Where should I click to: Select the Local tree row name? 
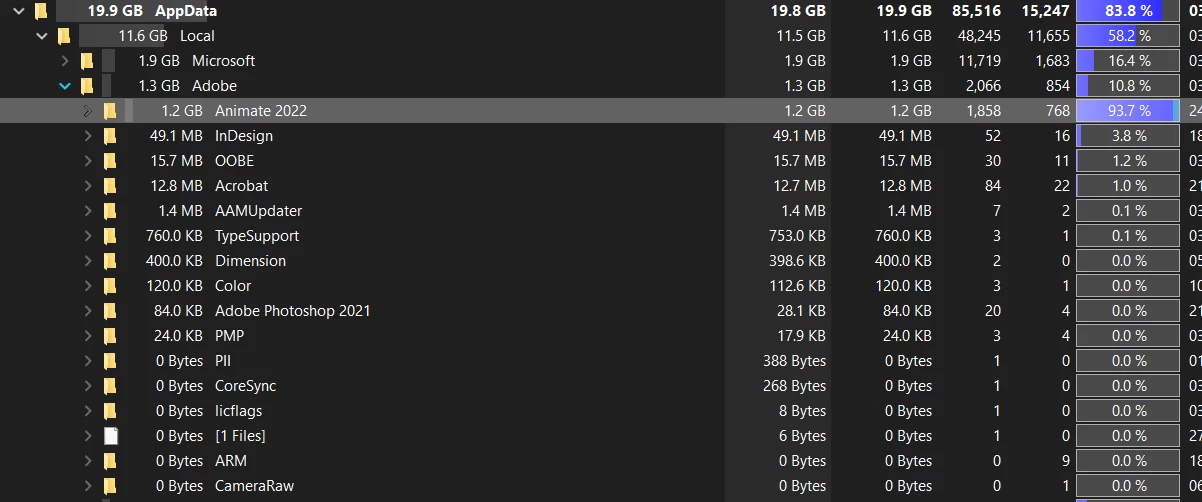click(x=197, y=36)
